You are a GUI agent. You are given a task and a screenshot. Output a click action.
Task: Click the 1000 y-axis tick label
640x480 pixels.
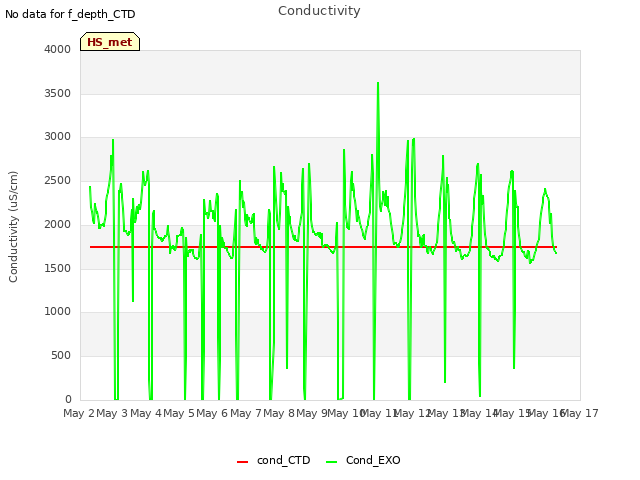(x=58, y=312)
